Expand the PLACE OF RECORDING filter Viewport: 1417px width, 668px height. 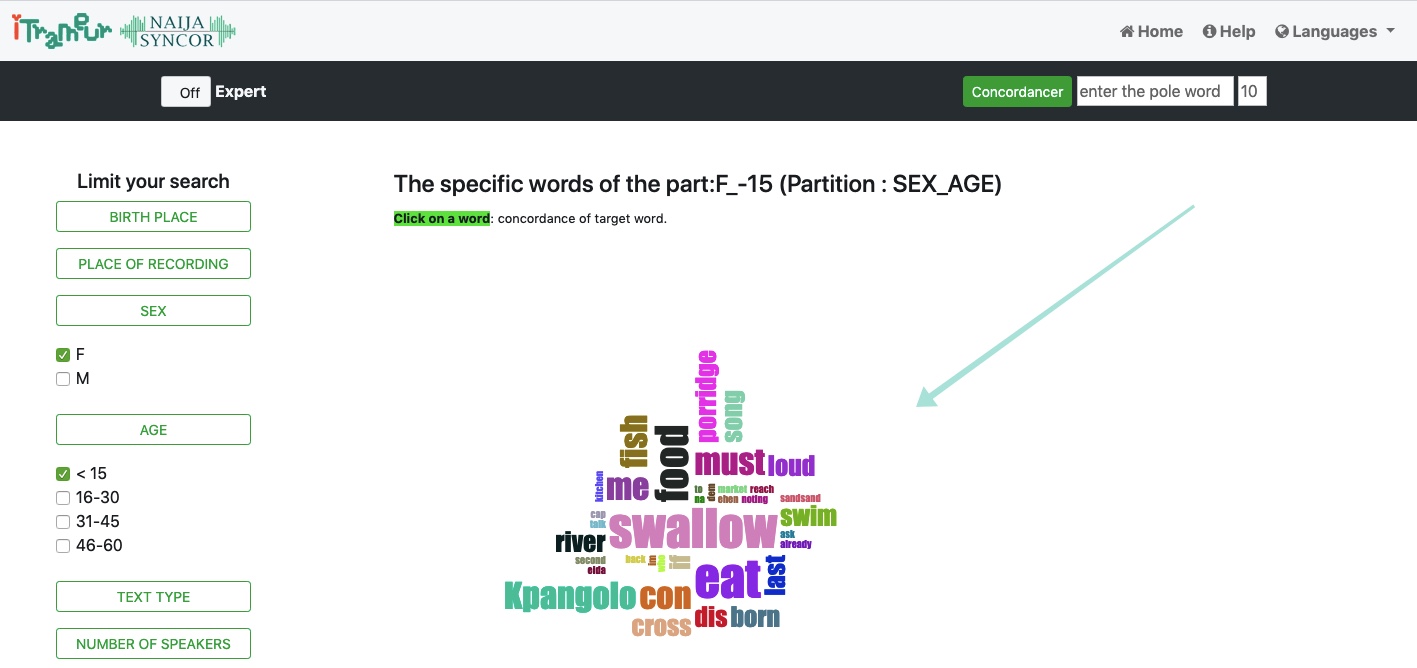pyautogui.click(x=153, y=264)
